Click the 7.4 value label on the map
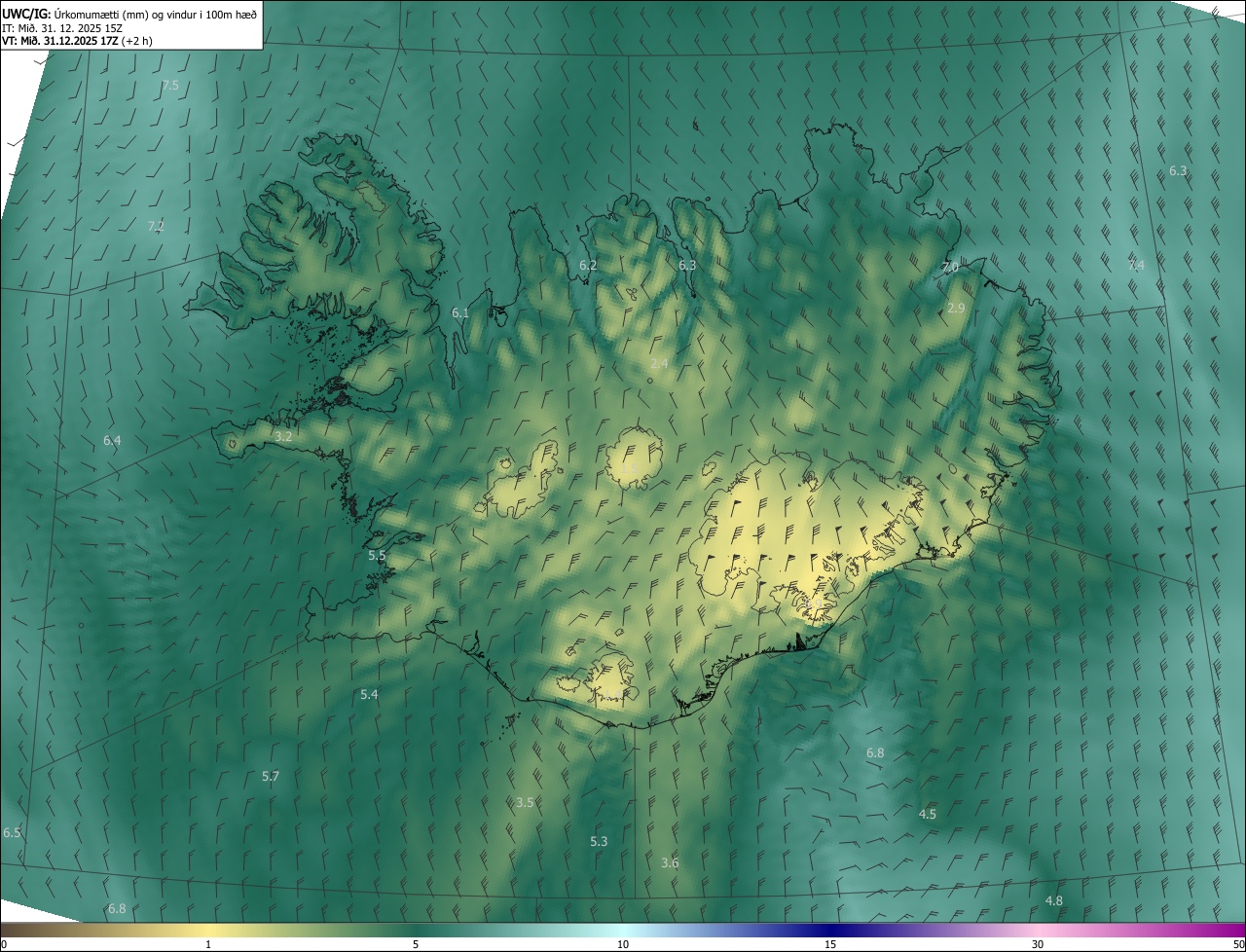Image resolution: width=1246 pixels, height=952 pixels. (1136, 266)
